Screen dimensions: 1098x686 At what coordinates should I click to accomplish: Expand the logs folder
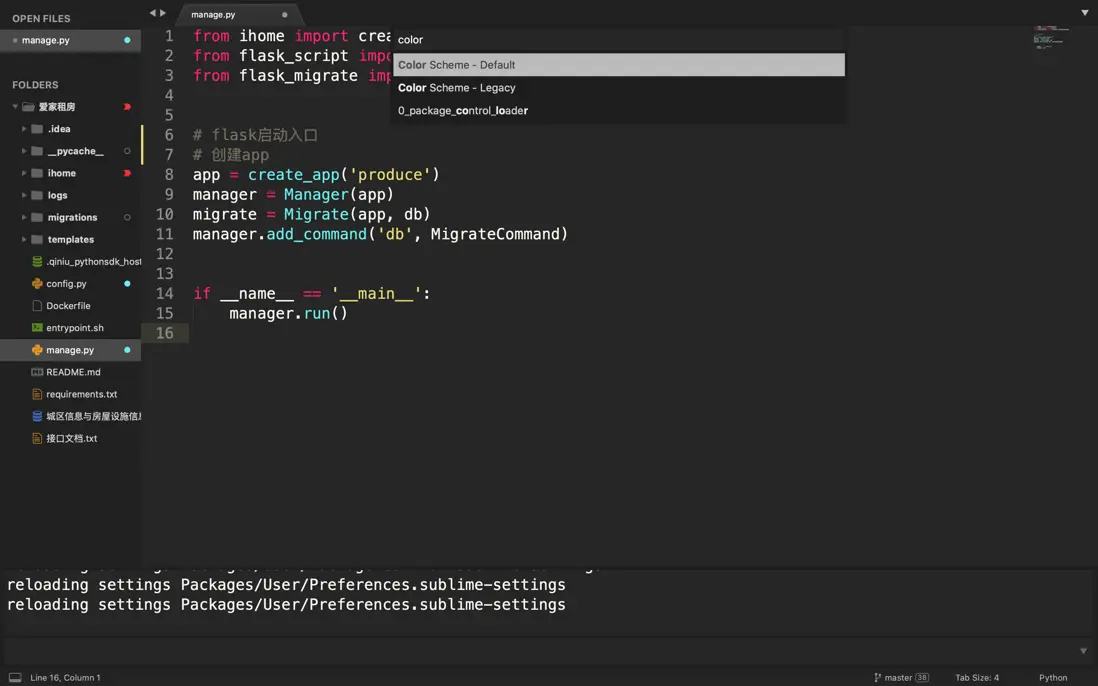[24, 195]
